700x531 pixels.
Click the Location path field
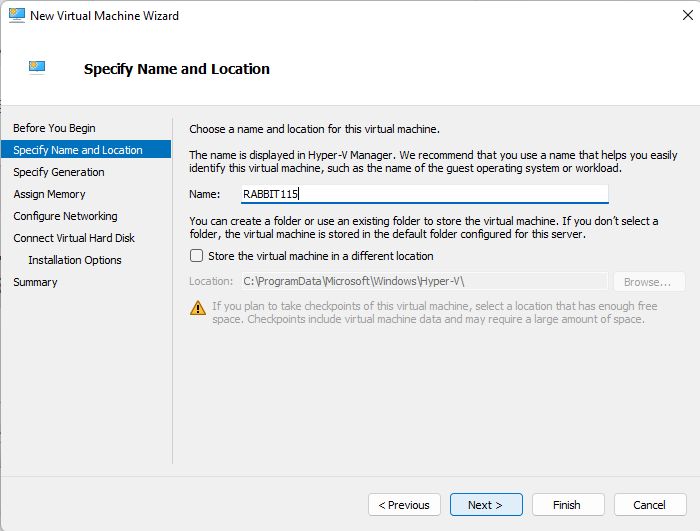pyautogui.click(x=425, y=281)
